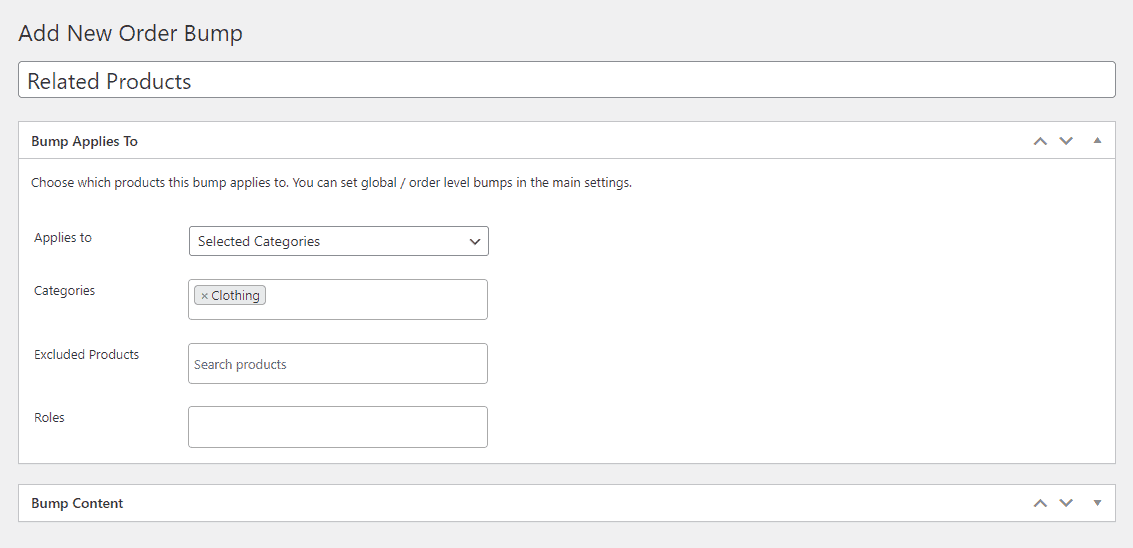
Task: Collapse the Bump Applies To panel triangle
Action: (1098, 140)
